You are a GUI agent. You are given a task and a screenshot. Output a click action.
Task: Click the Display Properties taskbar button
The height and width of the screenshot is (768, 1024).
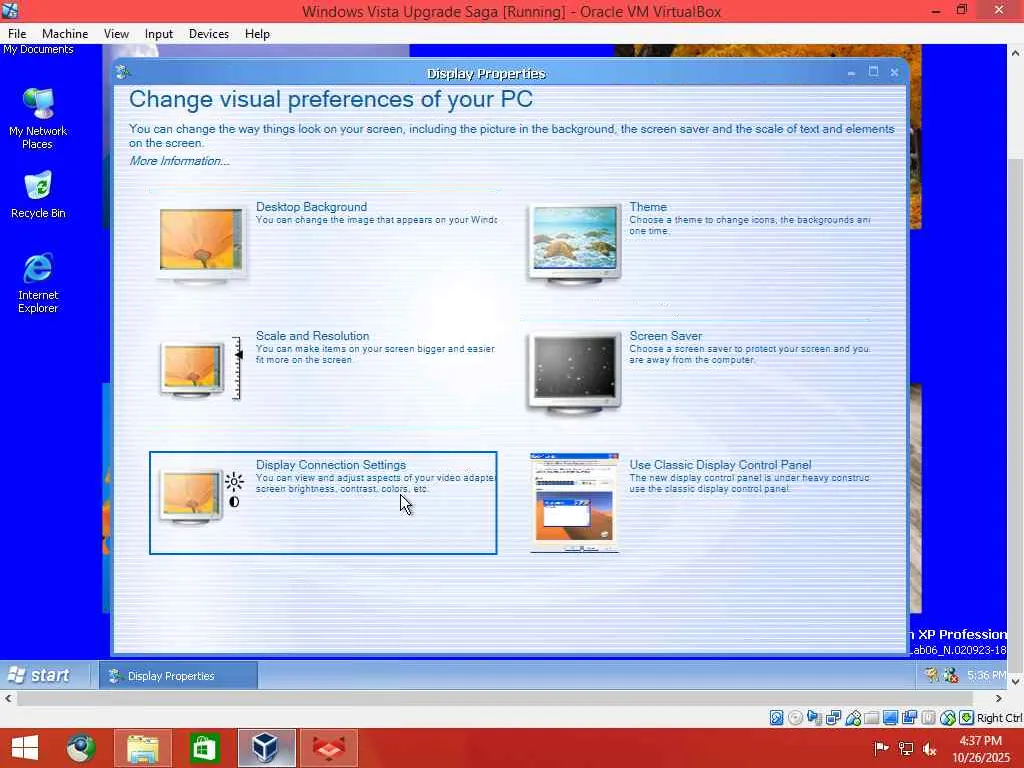coord(178,676)
